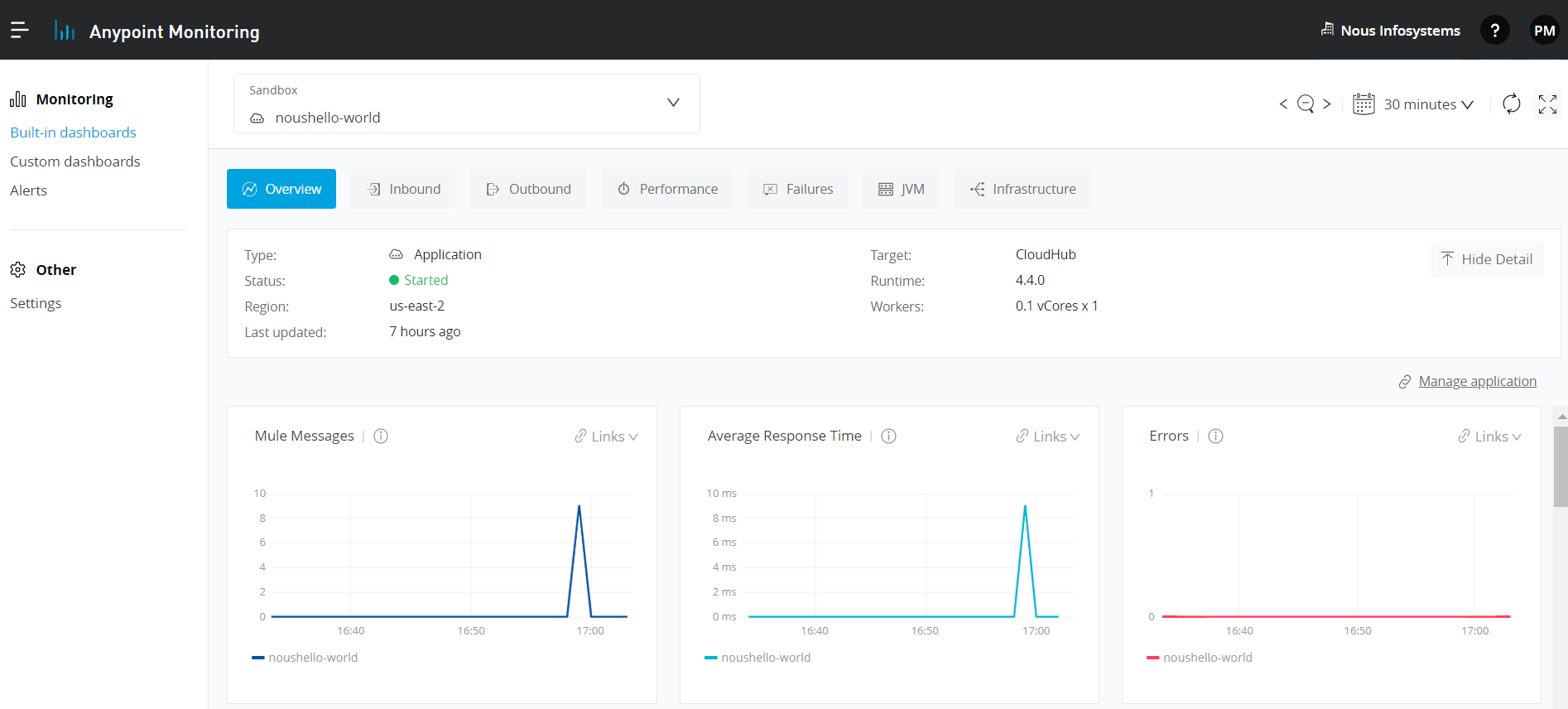
Task: Toggle noushello-world legend under Average Response Time
Action: coord(758,658)
